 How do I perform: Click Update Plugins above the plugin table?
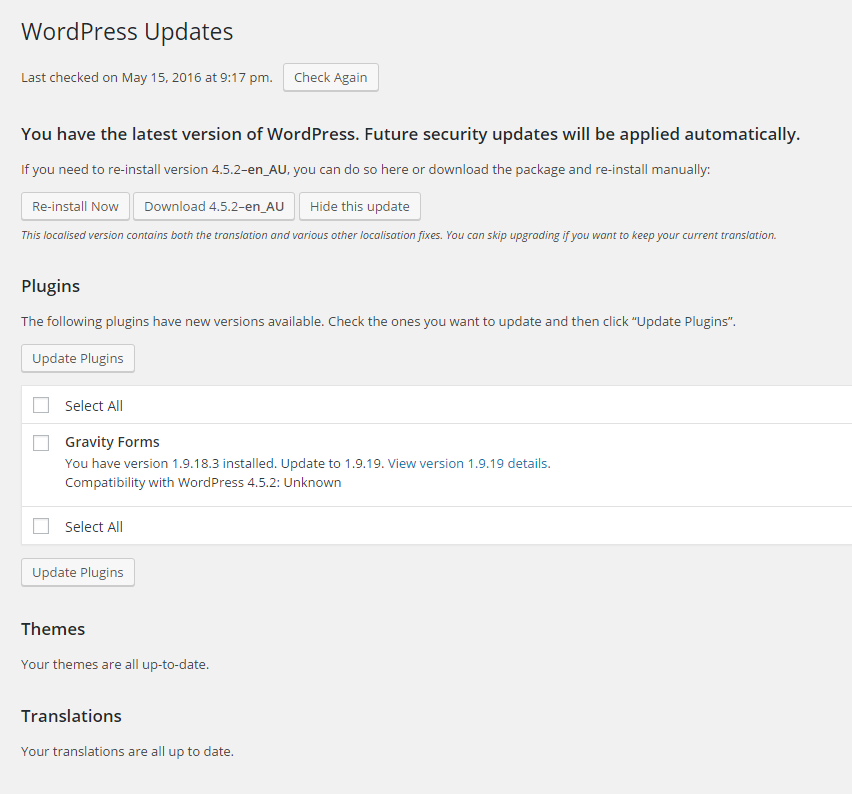click(78, 359)
